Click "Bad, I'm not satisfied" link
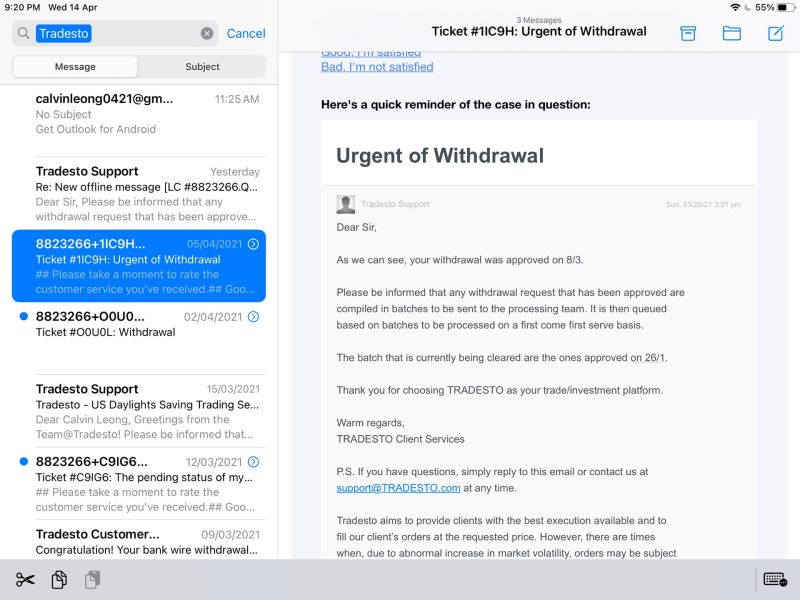The height and width of the screenshot is (600, 800). [x=377, y=67]
